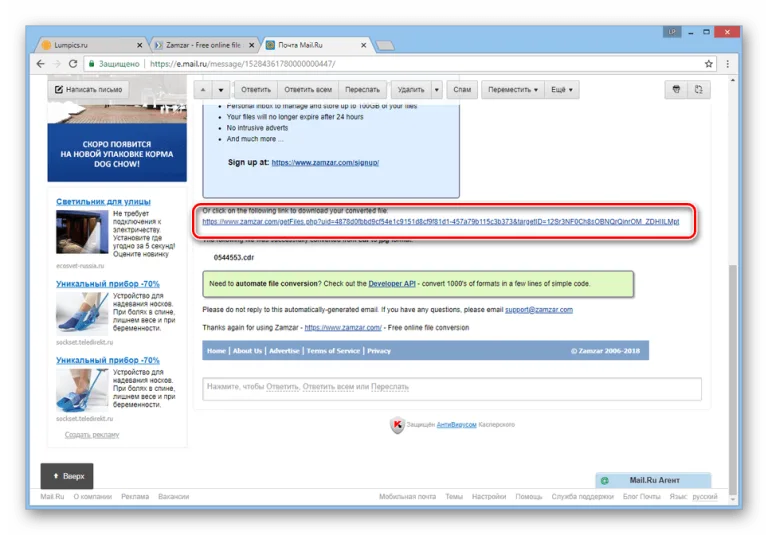This screenshot has width=768, height=535.
Task: Go to the previous message with the up arrow
Action: 203,90
